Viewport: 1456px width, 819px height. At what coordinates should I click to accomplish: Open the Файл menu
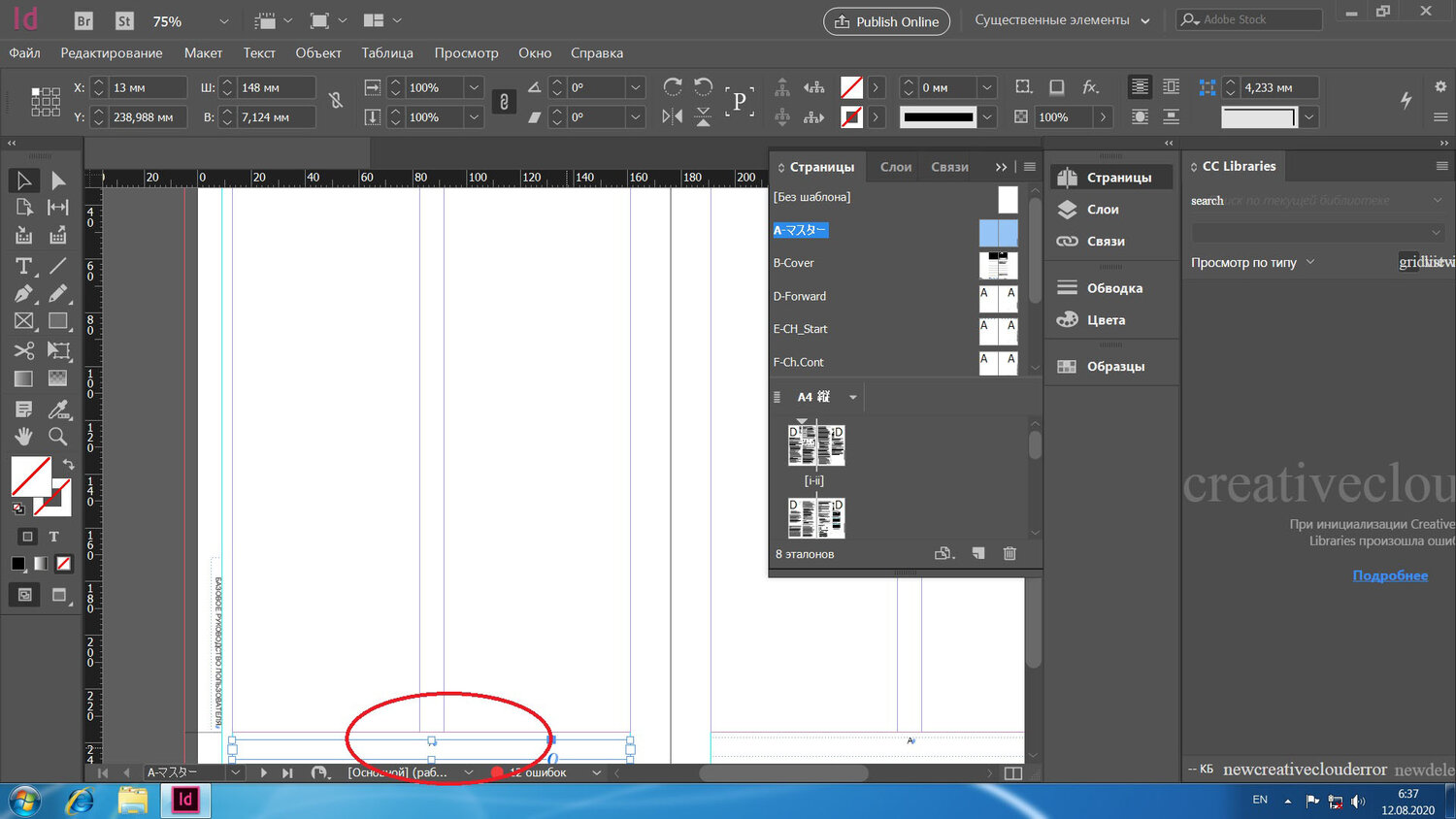point(24,53)
